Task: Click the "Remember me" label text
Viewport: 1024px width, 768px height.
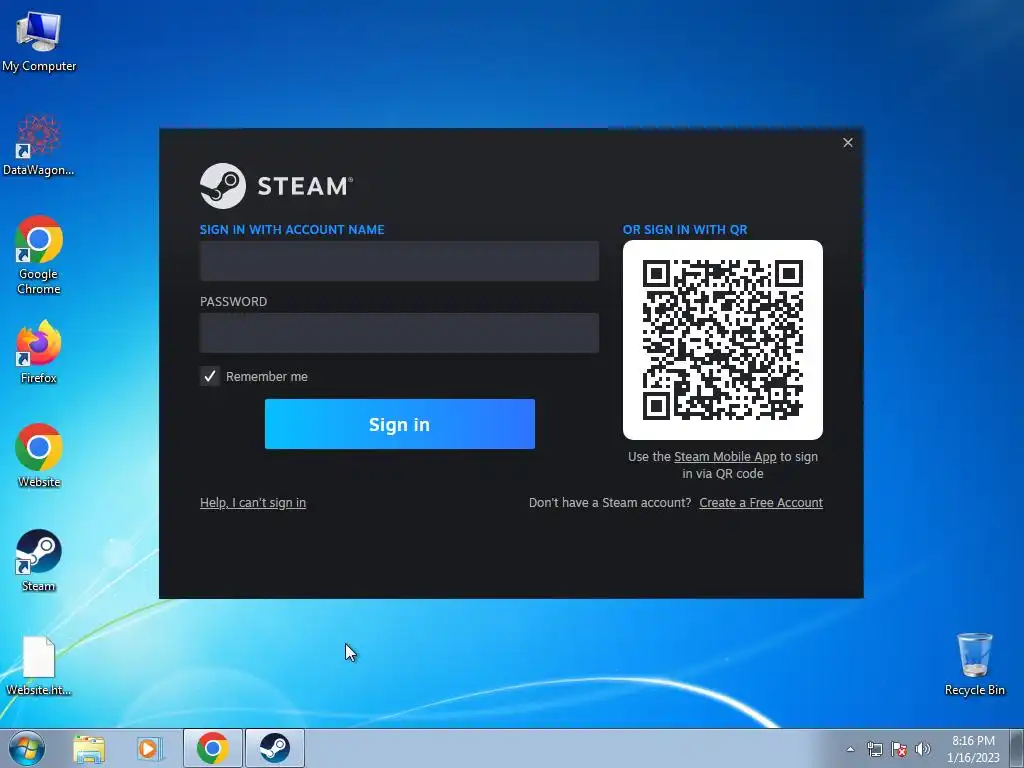Action: tap(266, 376)
